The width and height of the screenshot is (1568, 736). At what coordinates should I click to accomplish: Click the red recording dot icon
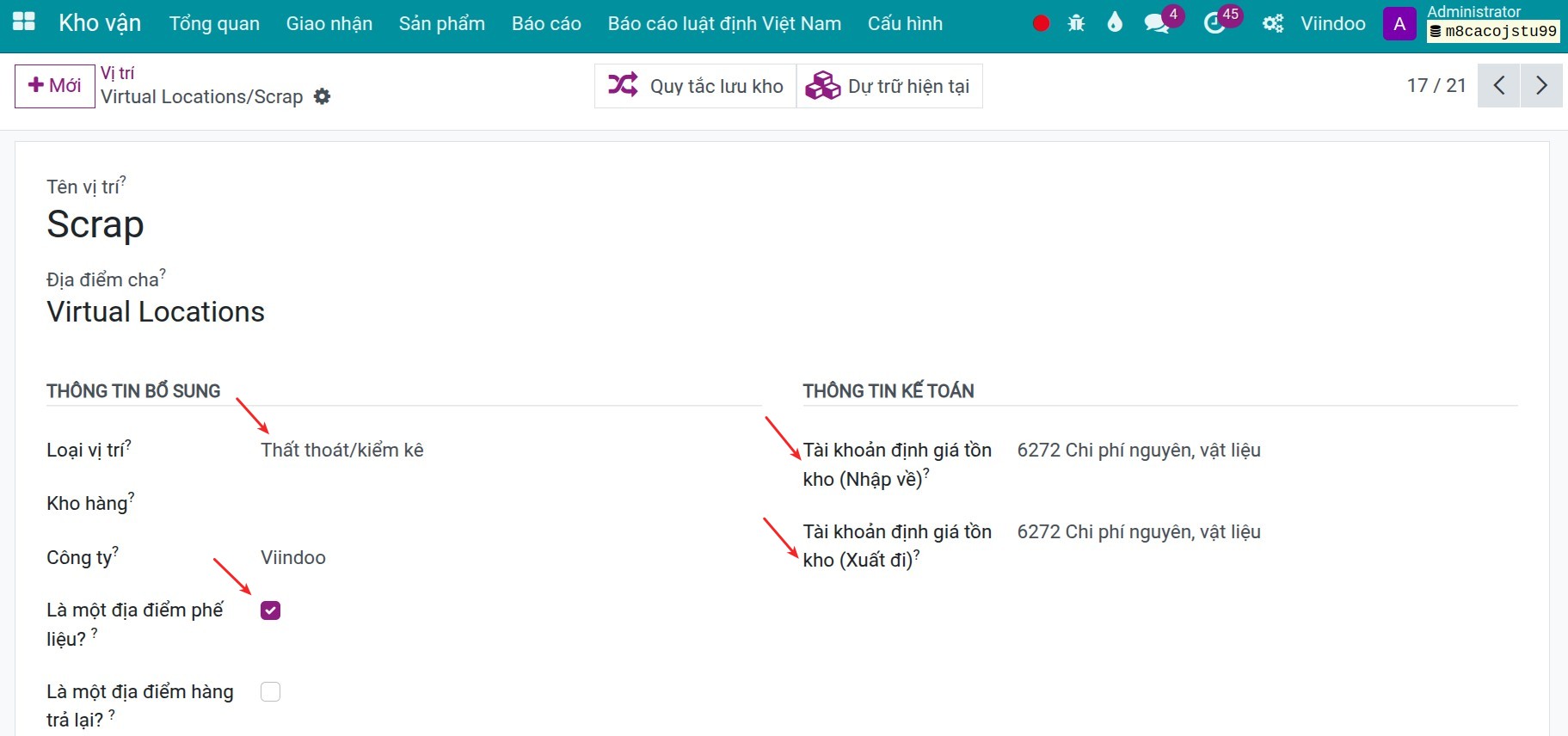[1041, 24]
